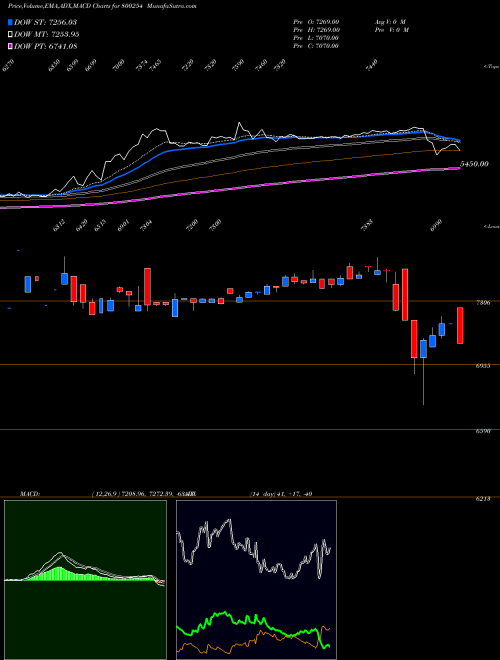Click the 5450.00 price label on EMA chart
This screenshot has height=660, width=500.
474,164
